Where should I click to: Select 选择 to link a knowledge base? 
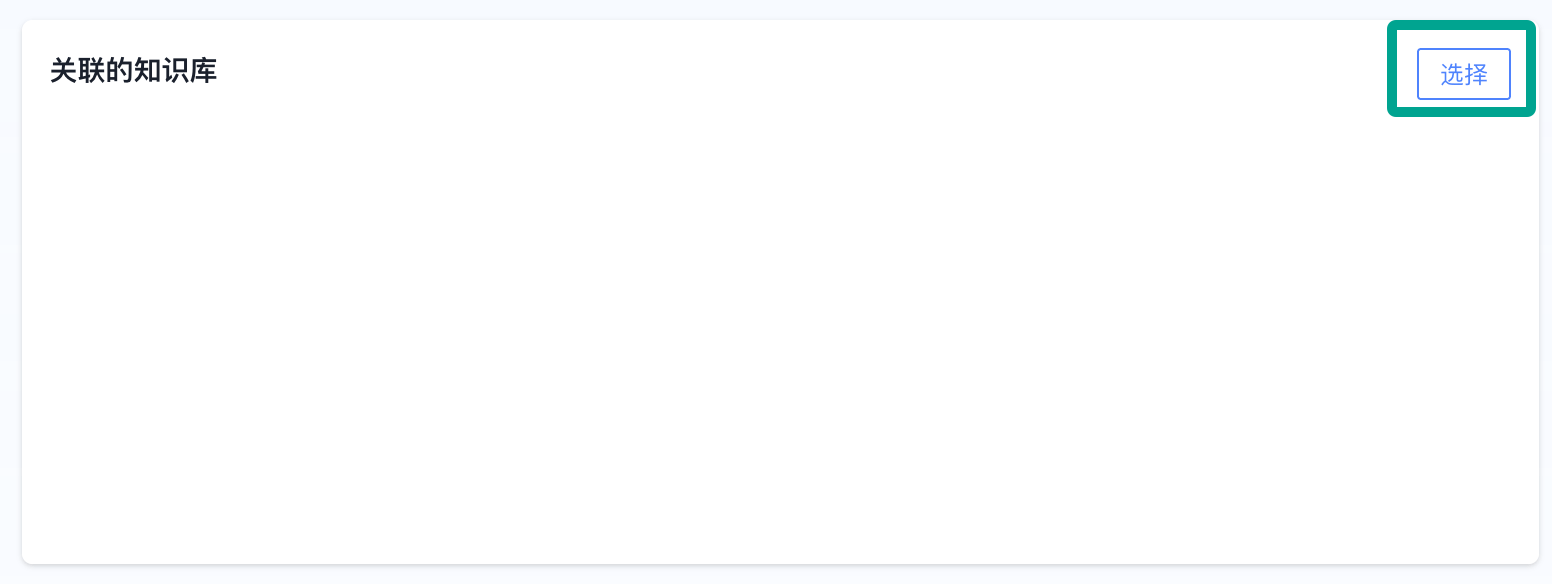coord(1463,74)
